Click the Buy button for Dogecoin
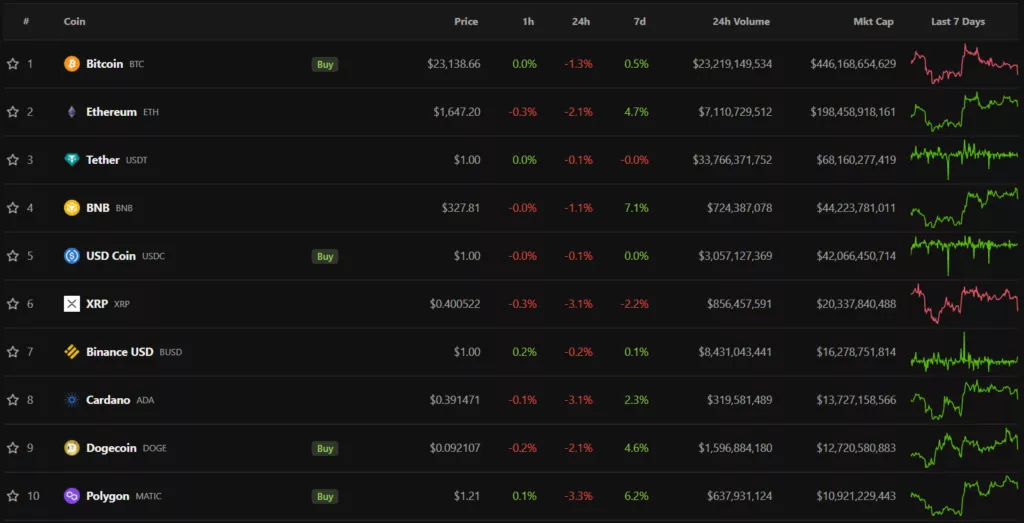 325,448
